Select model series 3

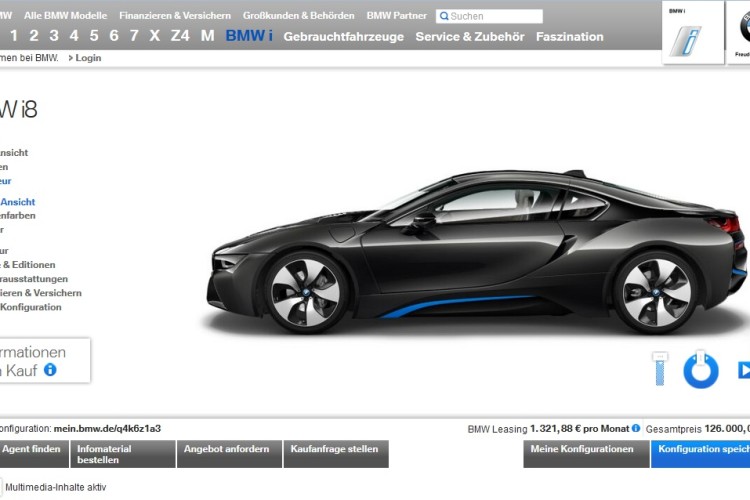tap(54, 35)
